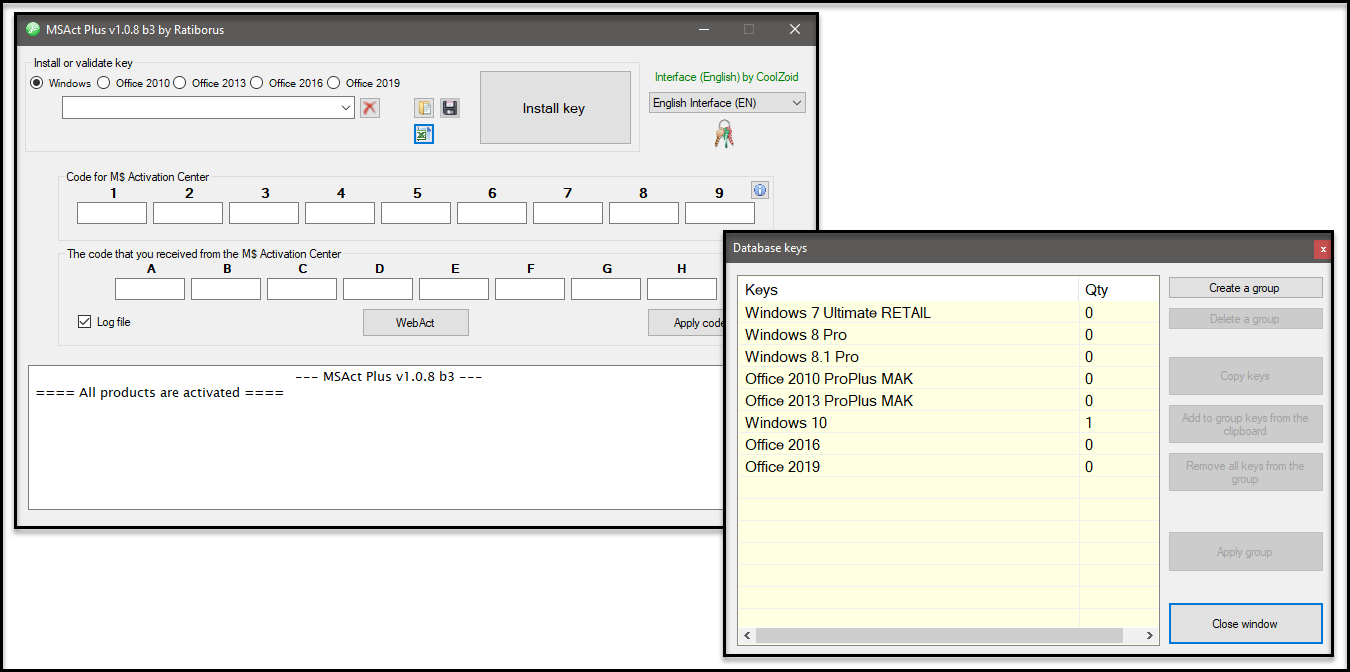This screenshot has height=672, width=1350.
Task: Click activation code field 1
Action: [x=112, y=213]
